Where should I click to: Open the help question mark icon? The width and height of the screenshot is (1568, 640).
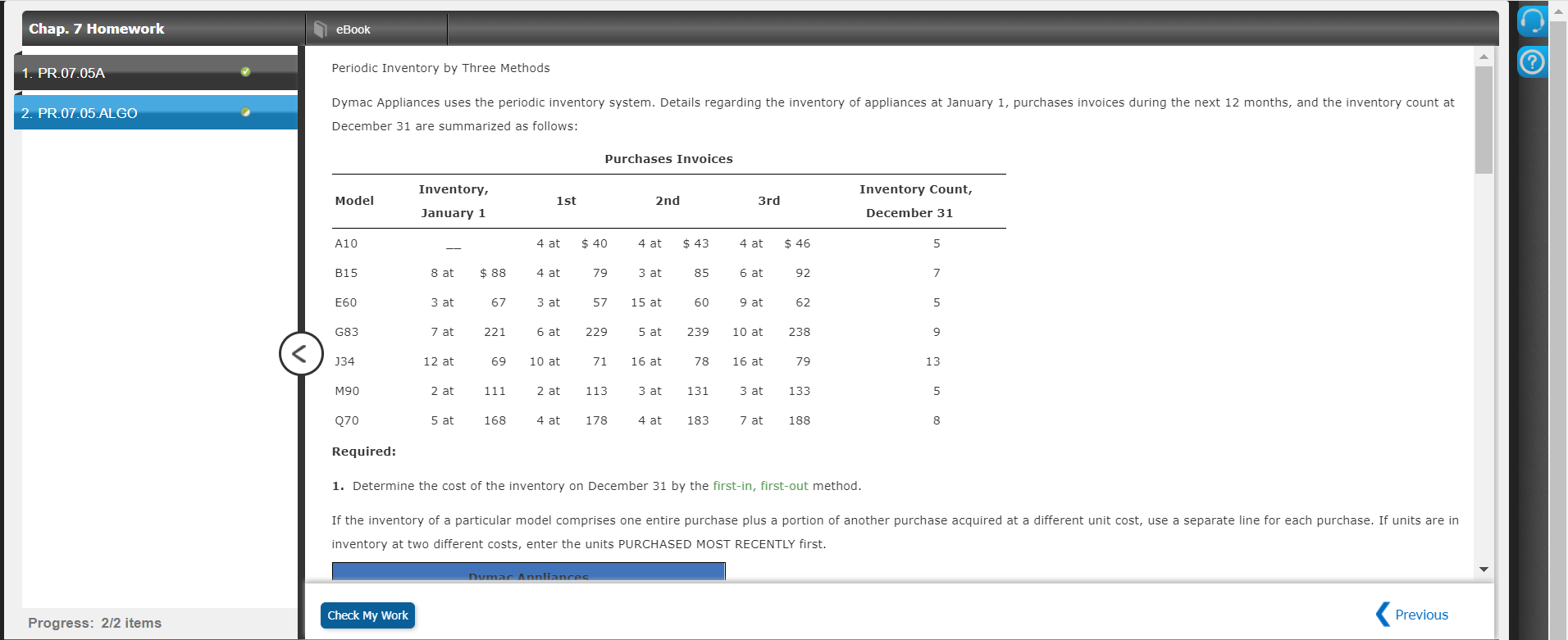1532,61
